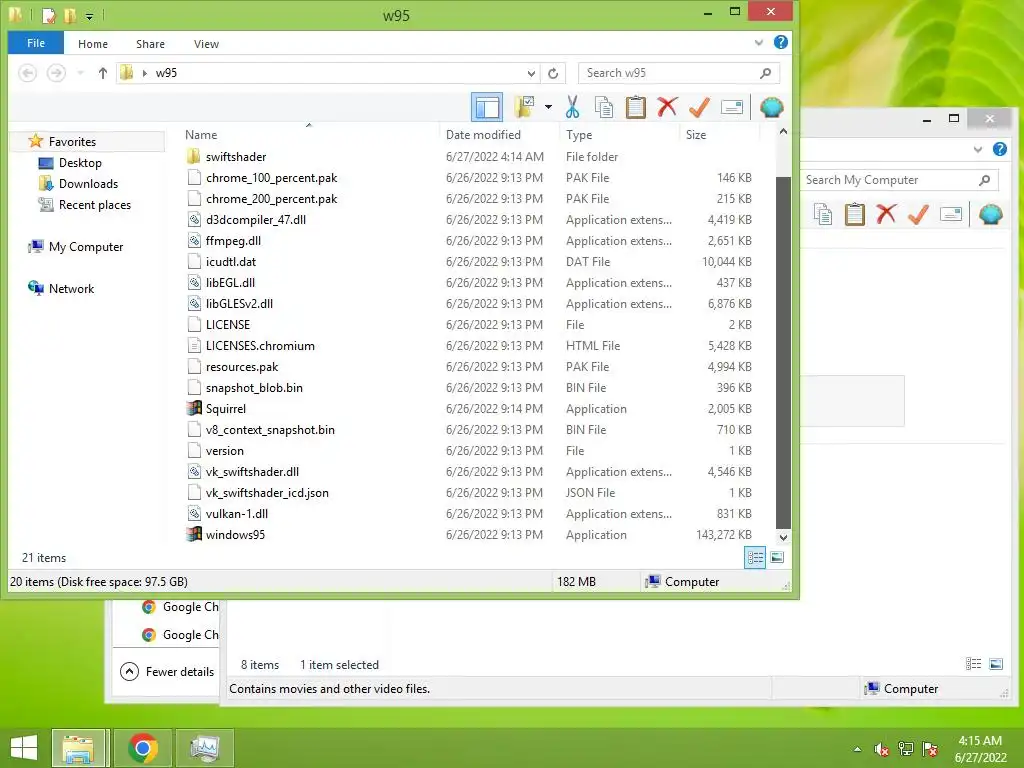This screenshot has width=1024, height=768.
Task: Click the Search My Computer field
Action: [899, 180]
